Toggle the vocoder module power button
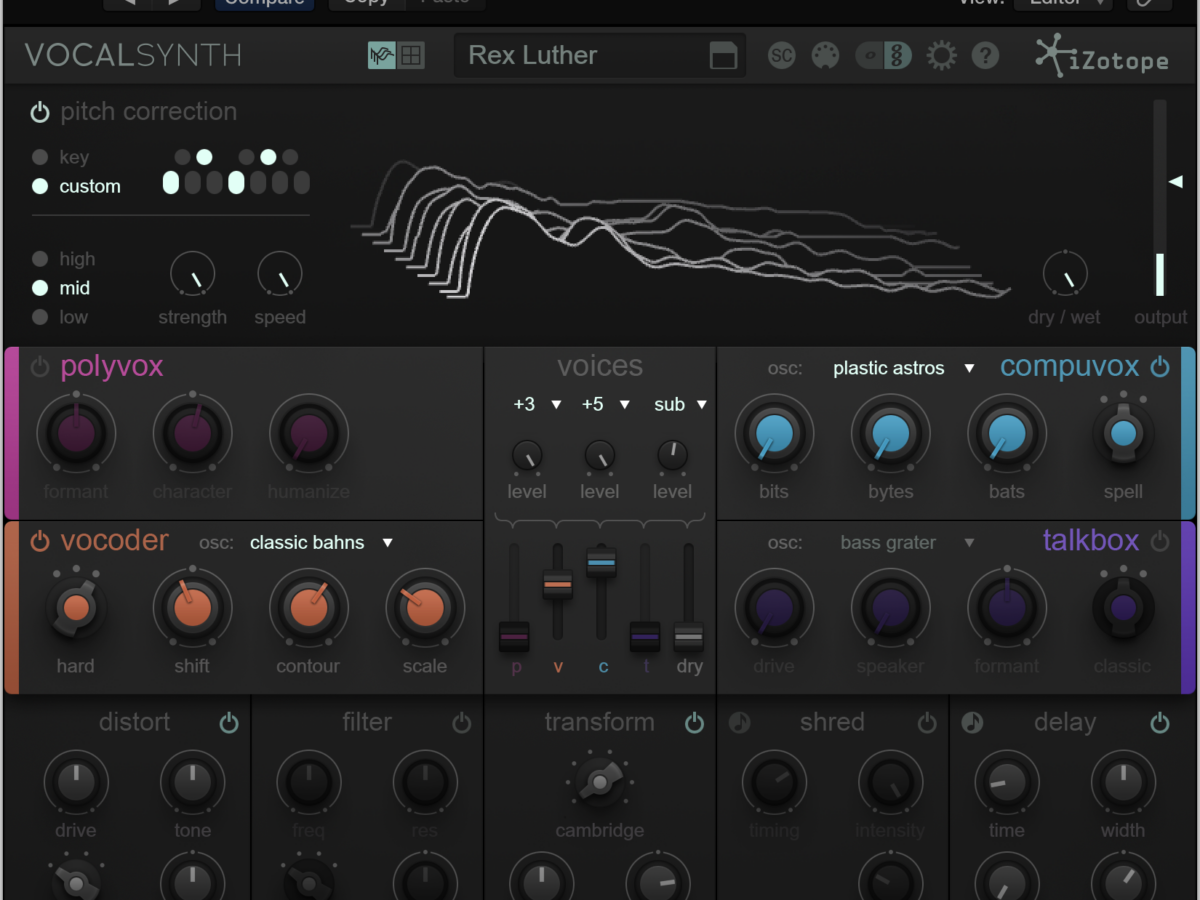The width and height of the screenshot is (1200, 900). 40,542
